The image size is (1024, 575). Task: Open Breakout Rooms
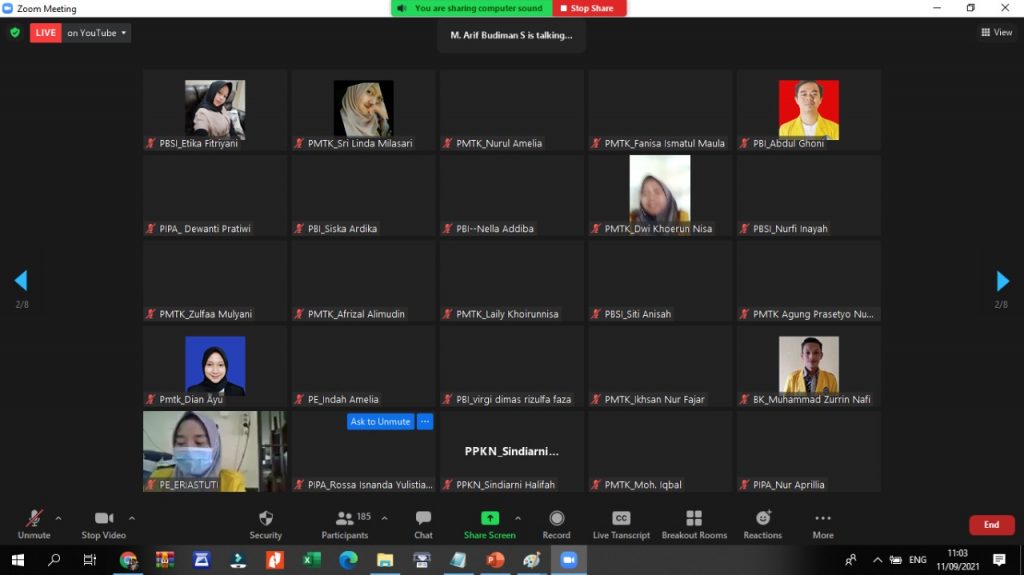coord(694,519)
